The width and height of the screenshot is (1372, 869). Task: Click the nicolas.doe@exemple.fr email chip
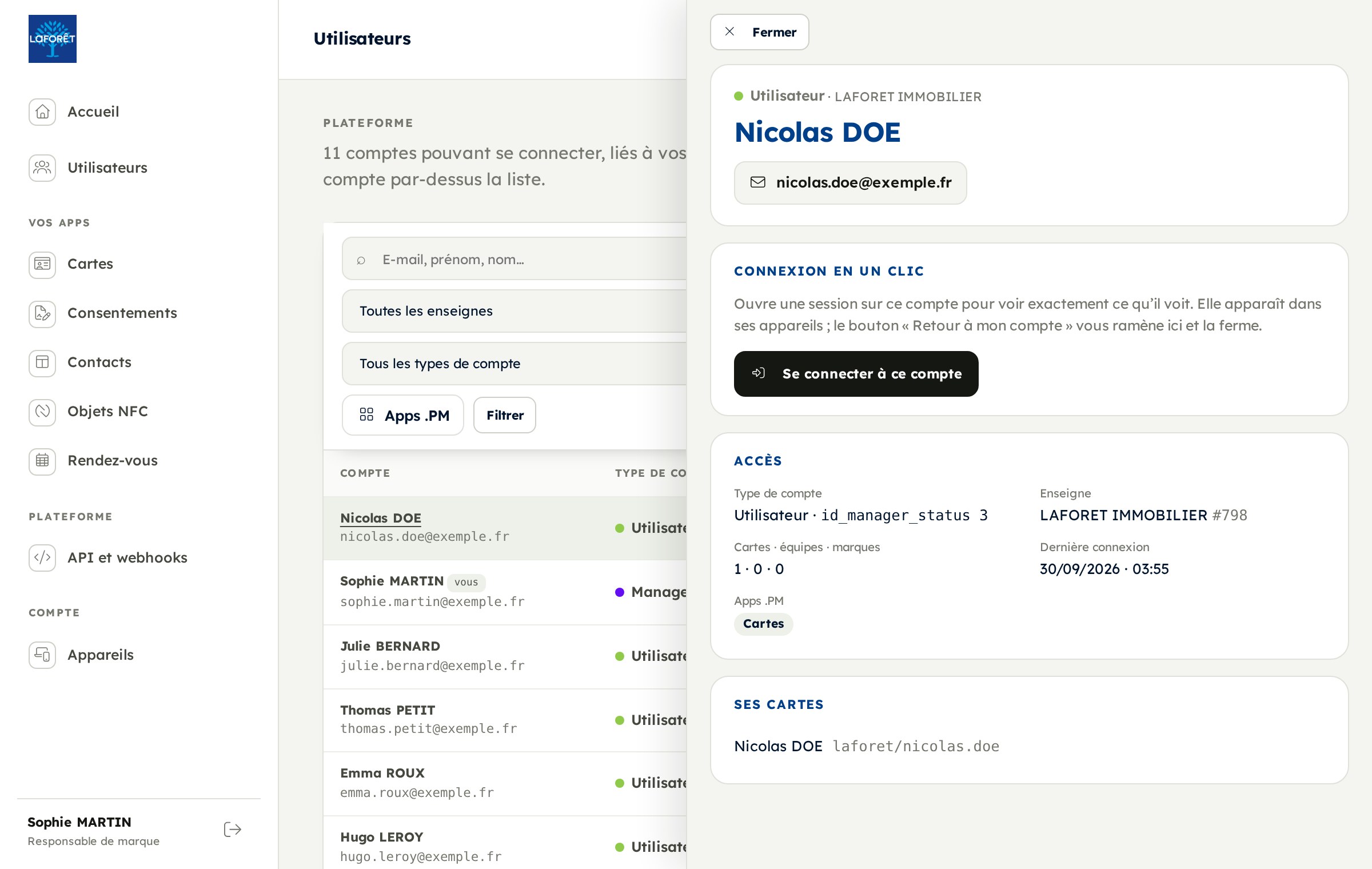850,183
